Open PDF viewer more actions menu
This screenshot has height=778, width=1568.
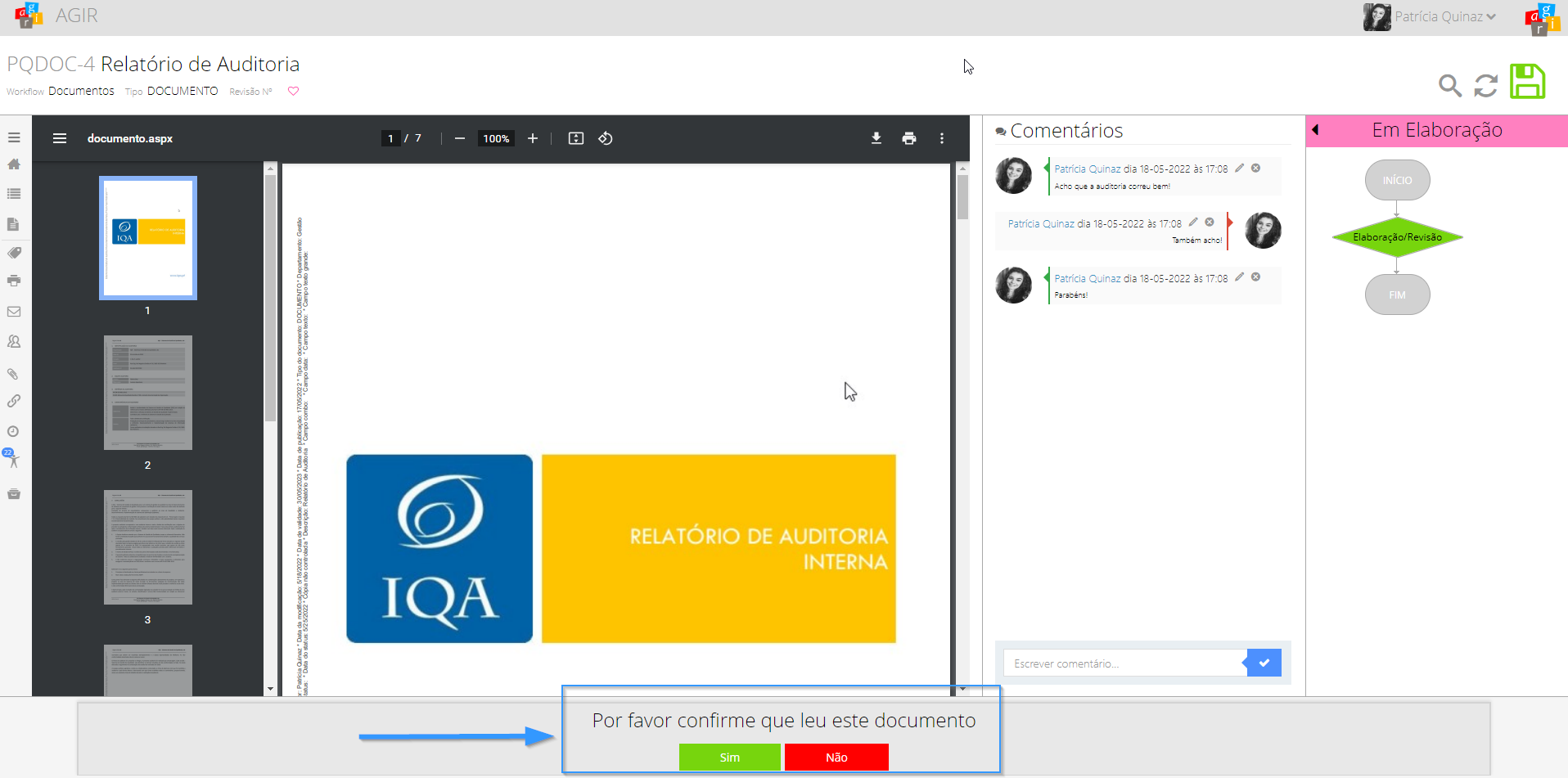pyautogui.click(x=942, y=138)
